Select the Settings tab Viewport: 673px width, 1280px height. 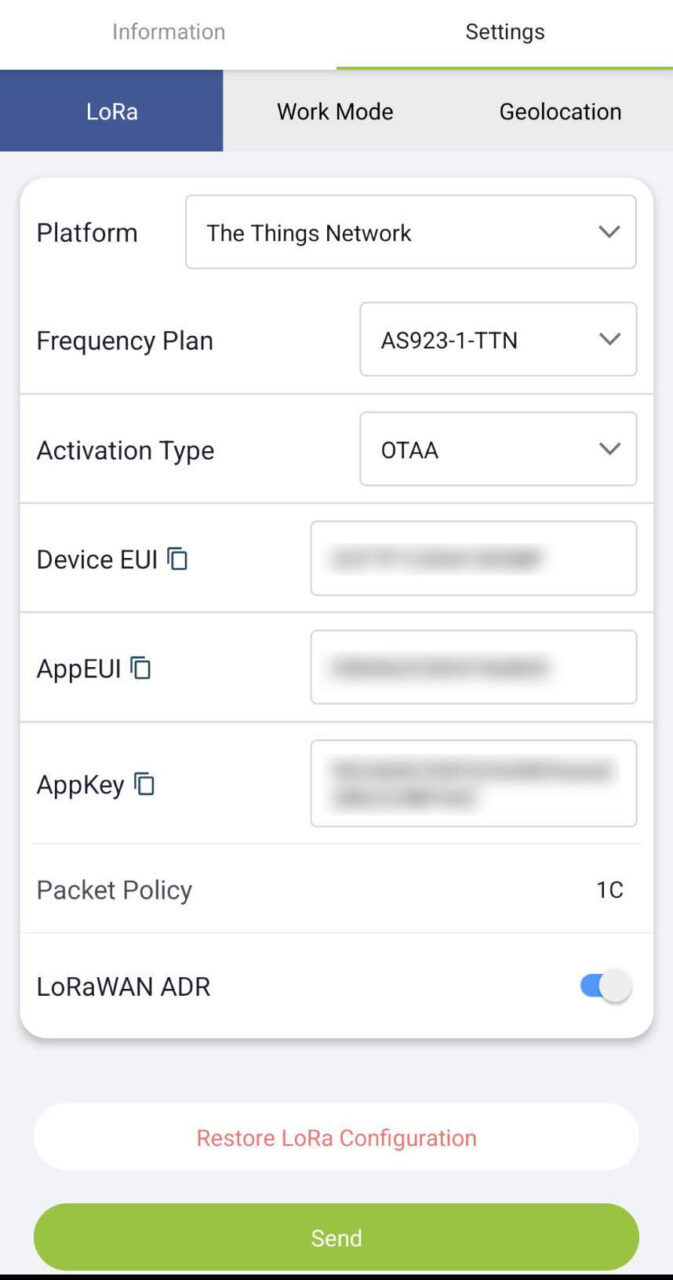(x=505, y=32)
